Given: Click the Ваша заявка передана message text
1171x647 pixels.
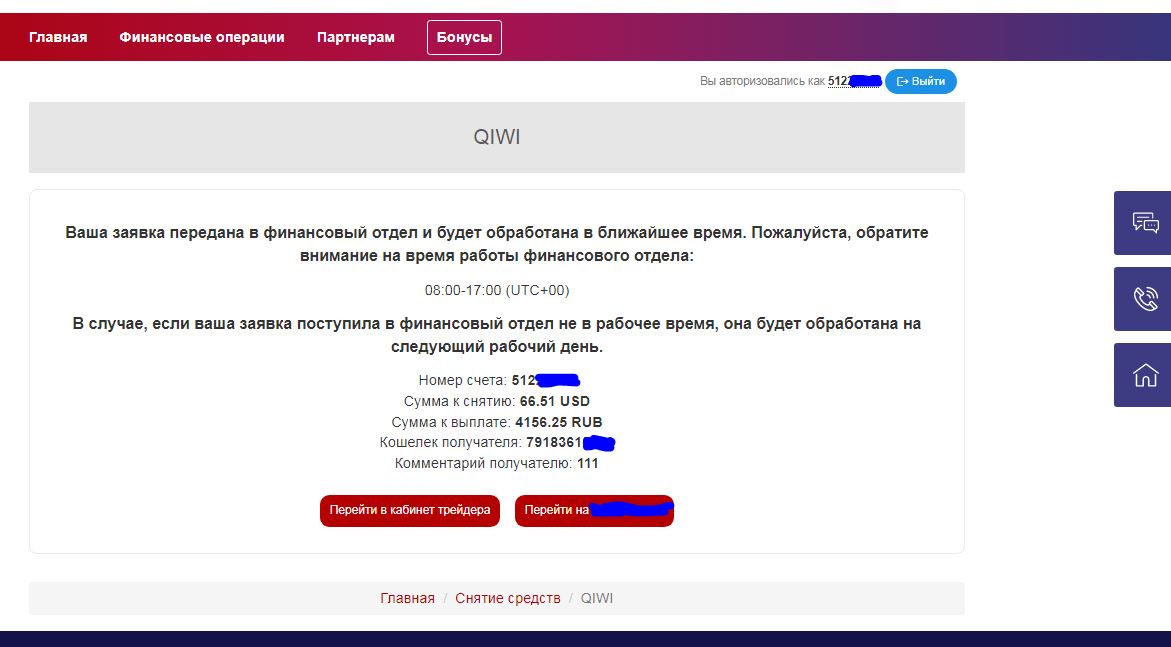Looking at the screenshot, I should (497, 244).
